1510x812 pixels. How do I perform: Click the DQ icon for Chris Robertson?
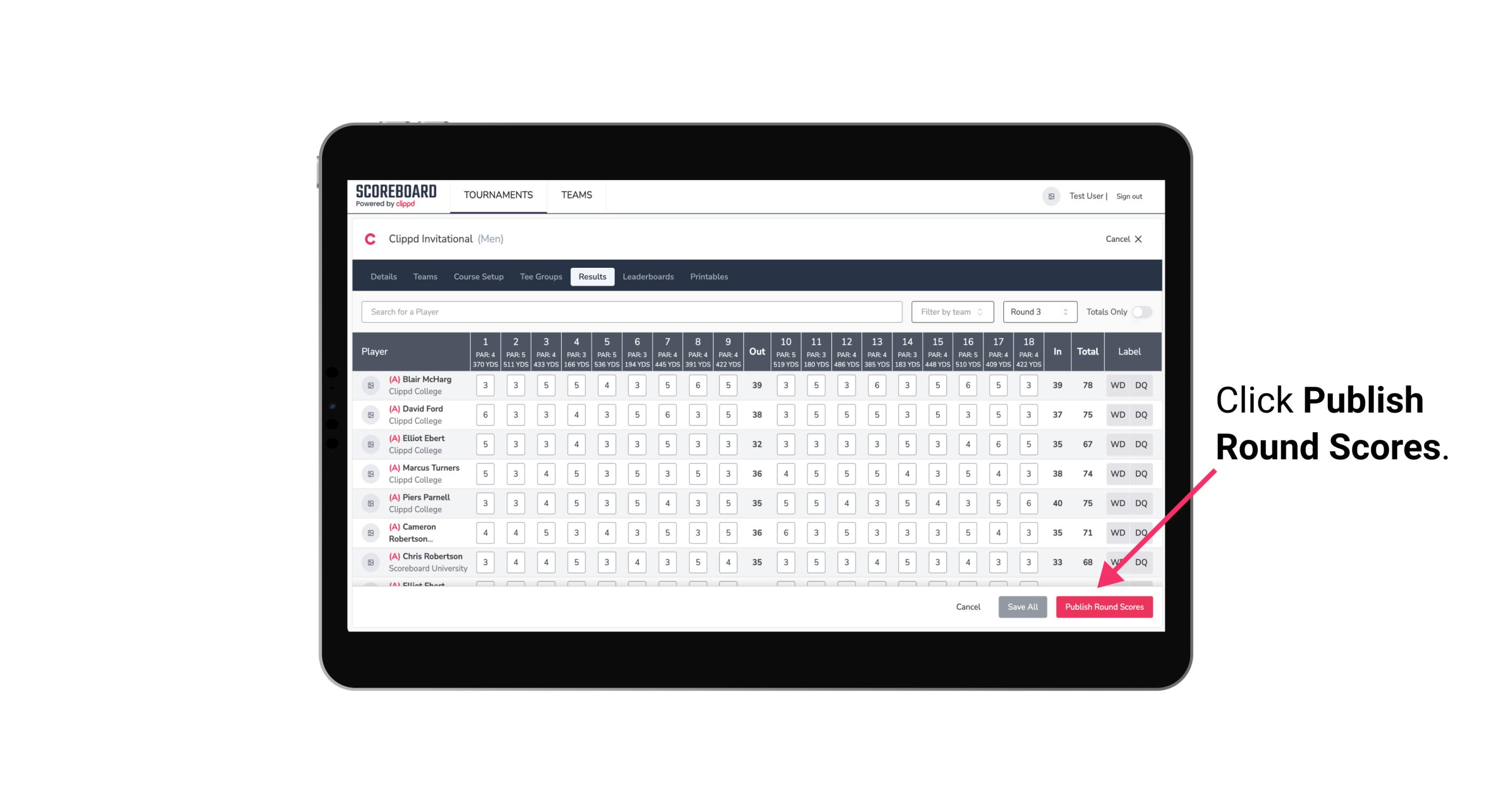[x=1143, y=561]
